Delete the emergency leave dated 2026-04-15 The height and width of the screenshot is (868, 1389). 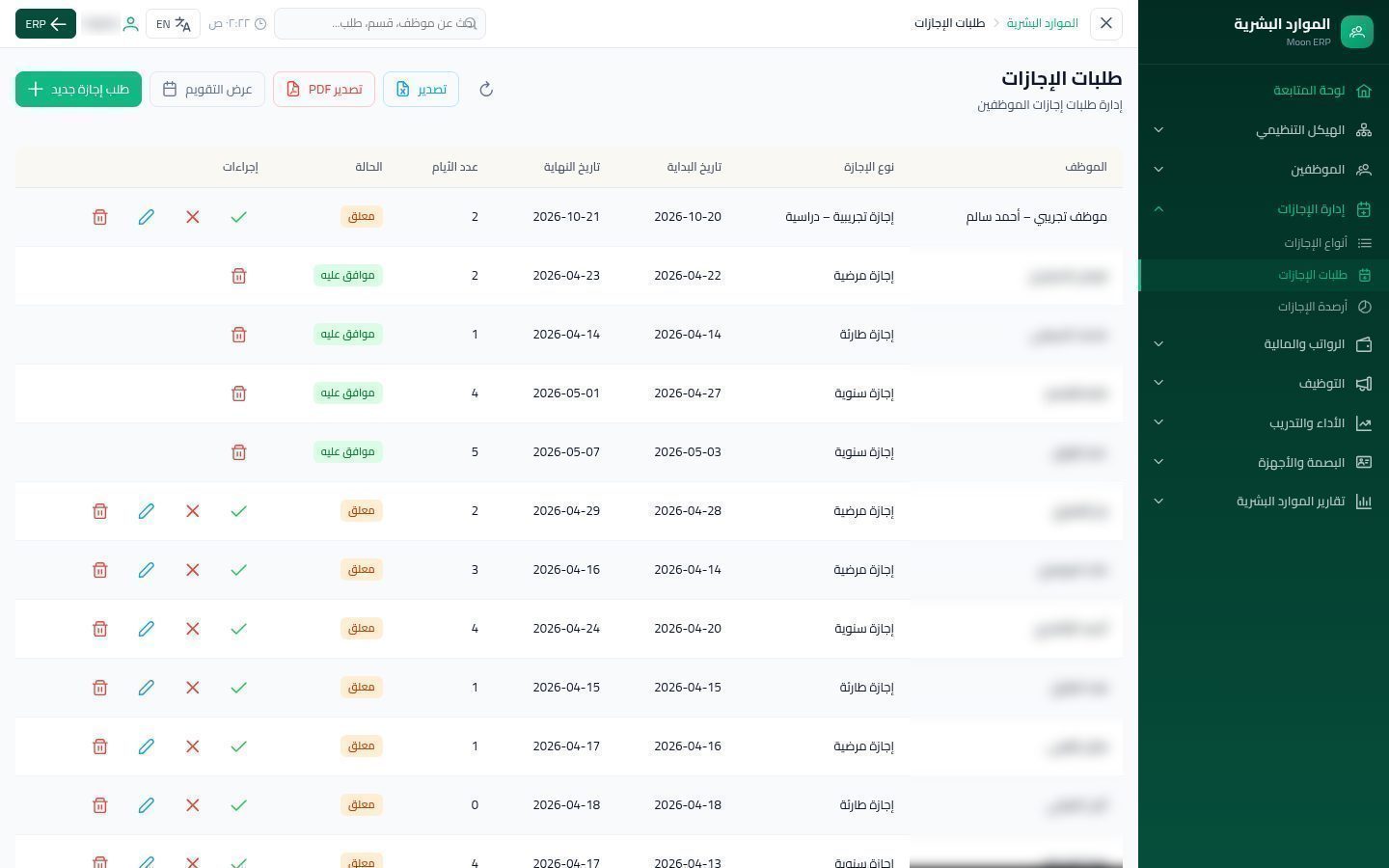pos(100,688)
